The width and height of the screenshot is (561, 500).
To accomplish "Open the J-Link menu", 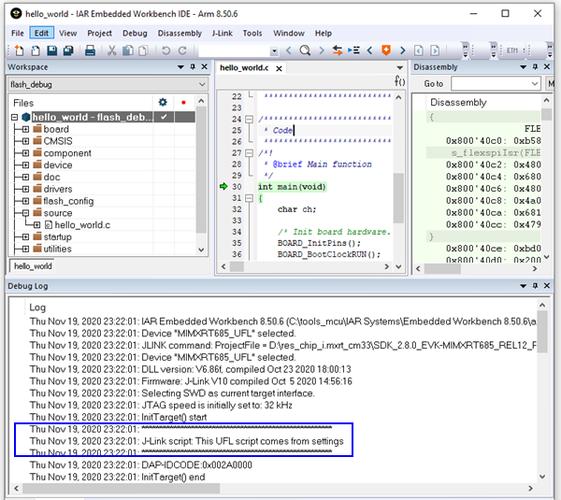I will click(x=222, y=33).
